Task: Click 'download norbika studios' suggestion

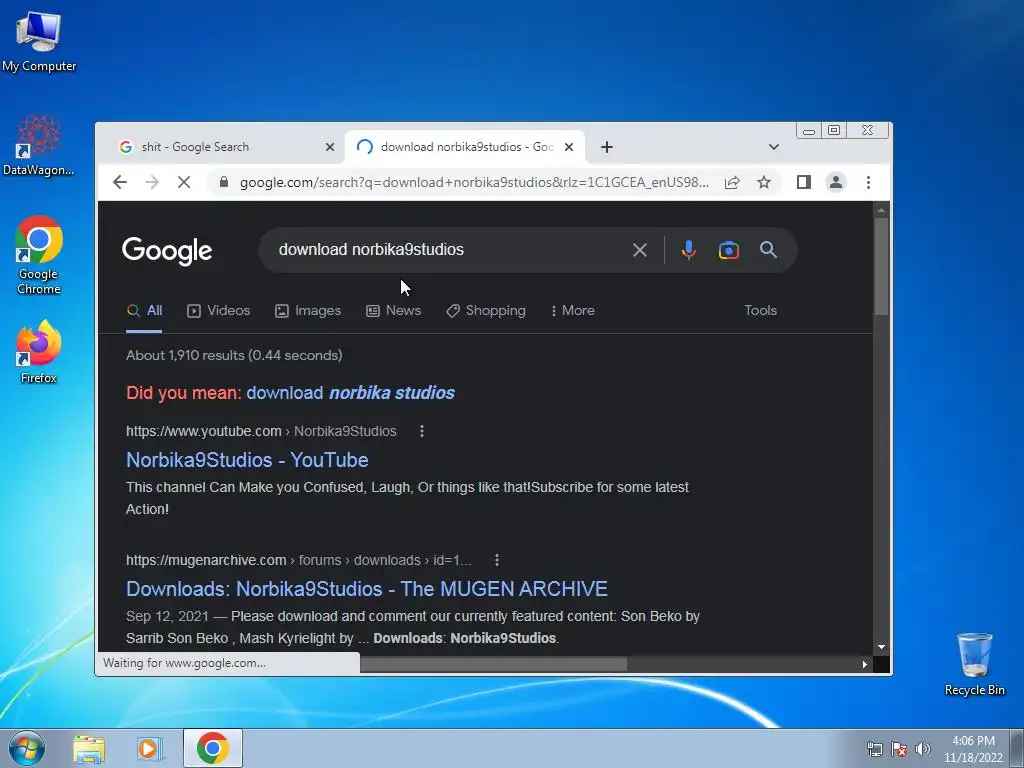Action: coord(351,392)
